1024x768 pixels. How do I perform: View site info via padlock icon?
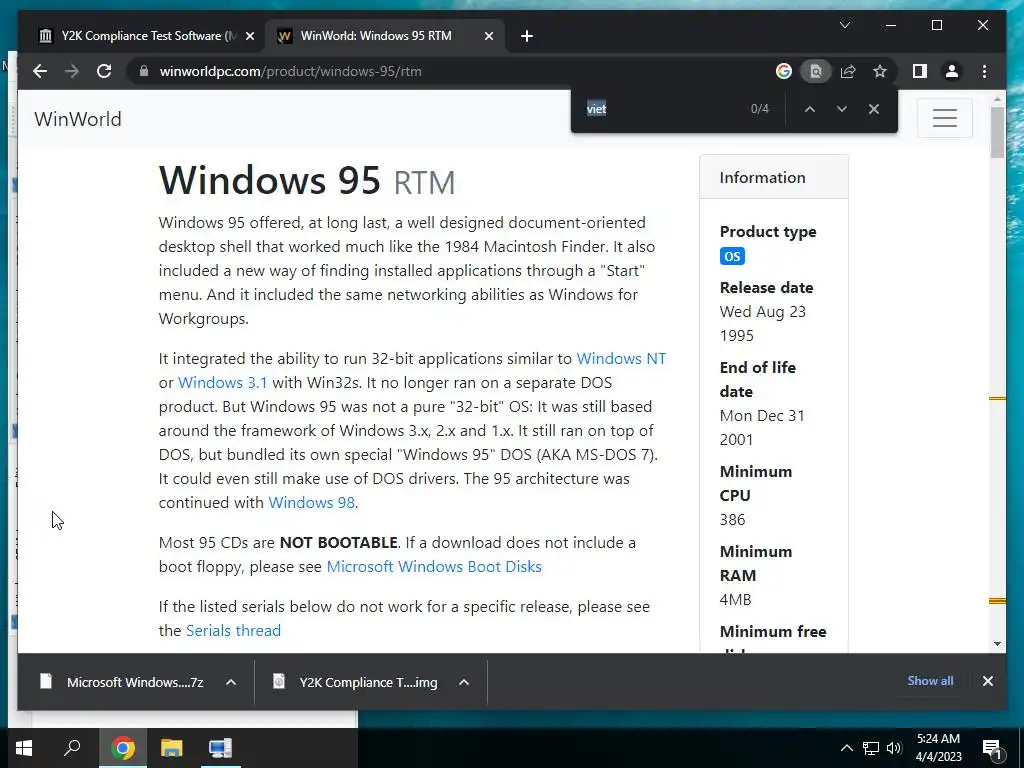click(144, 71)
